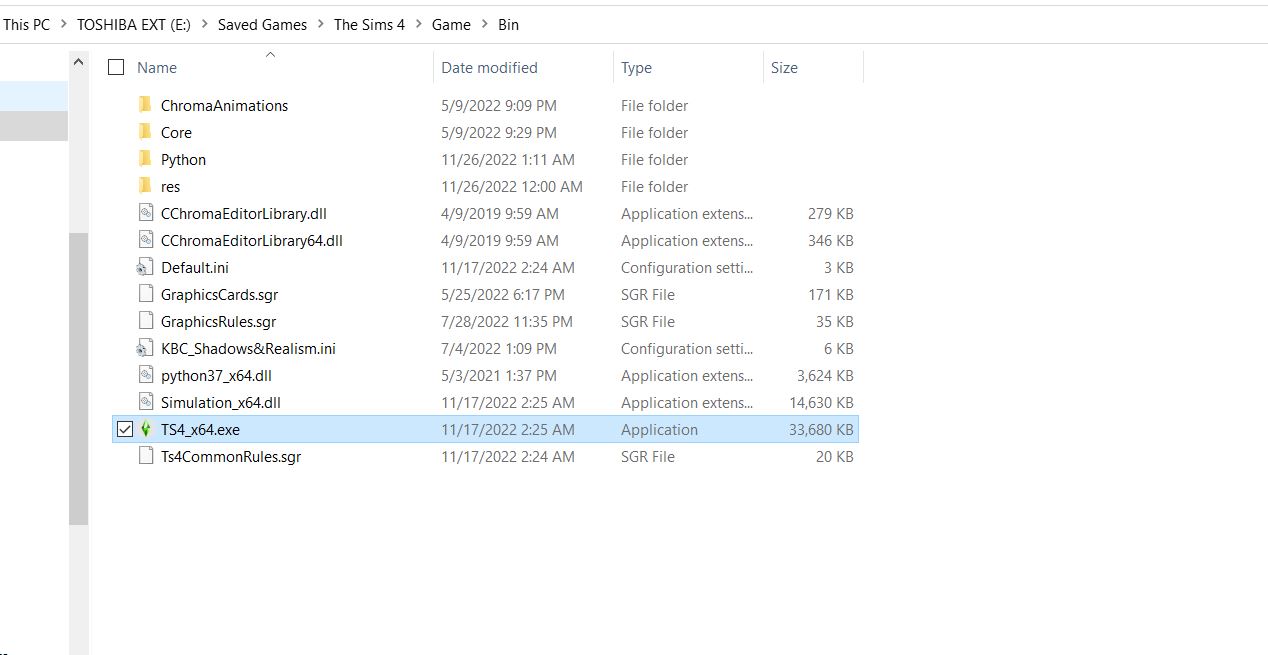Viewport: 1268px width, 655px height.
Task: Click the Ts4CommonRules.sgr file icon
Action: 145,456
